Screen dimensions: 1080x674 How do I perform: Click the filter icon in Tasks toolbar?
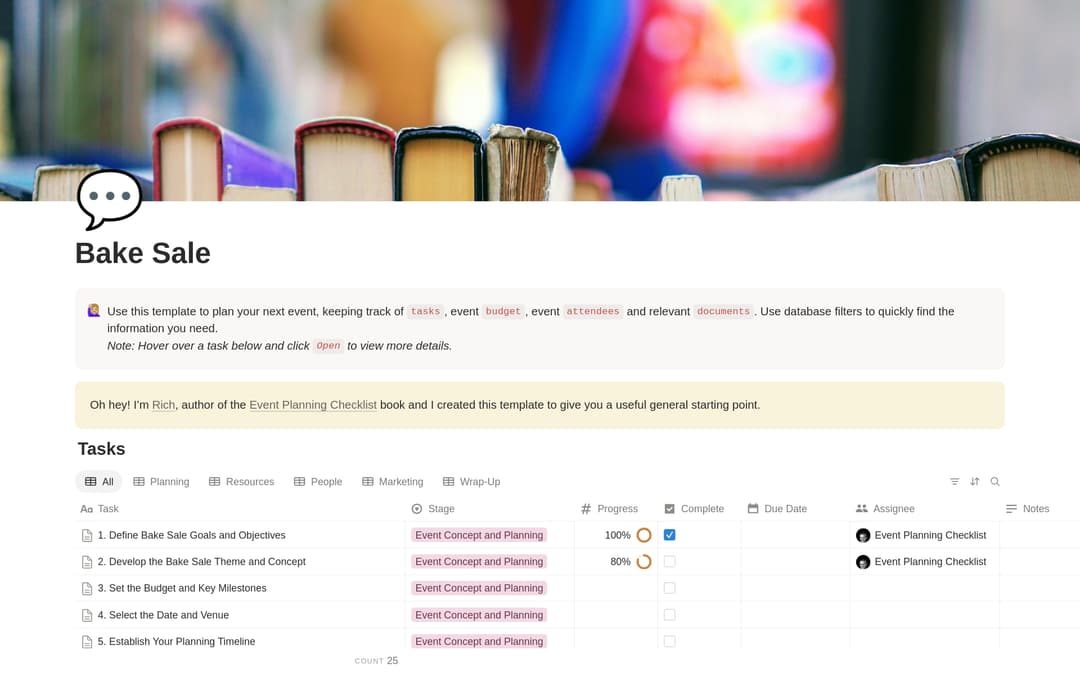tap(955, 482)
